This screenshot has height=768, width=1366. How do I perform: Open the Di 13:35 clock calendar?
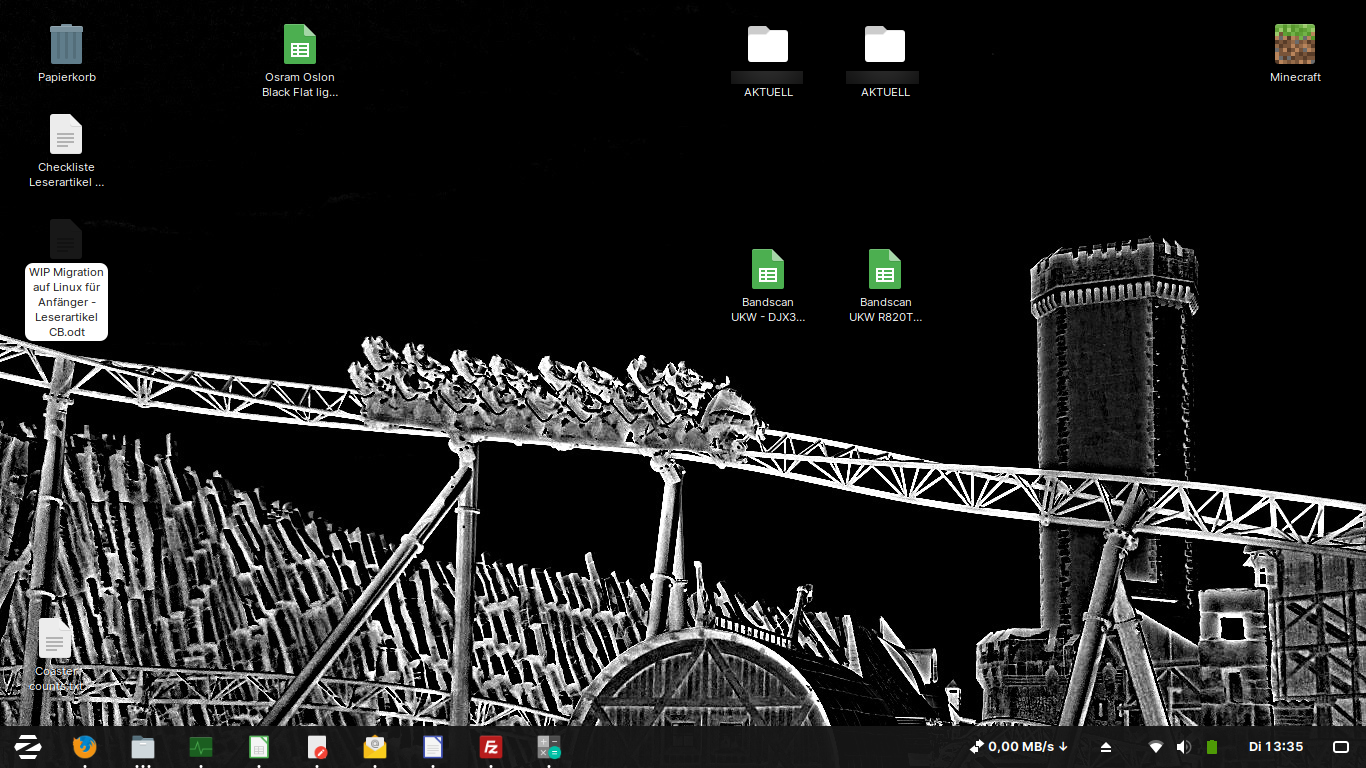[x=1276, y=747]
